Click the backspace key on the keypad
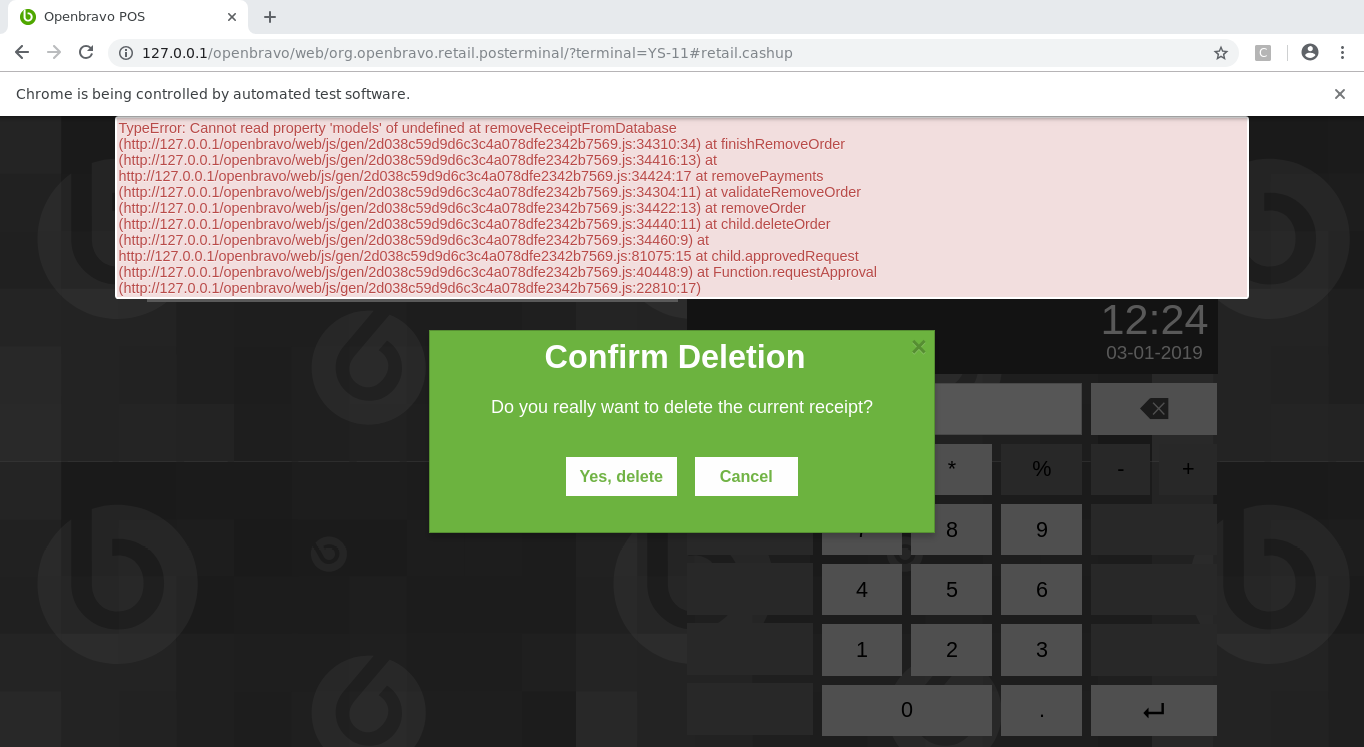Image resolution: width=1364 pixels, height=747 pixels. coord(1154,409)
